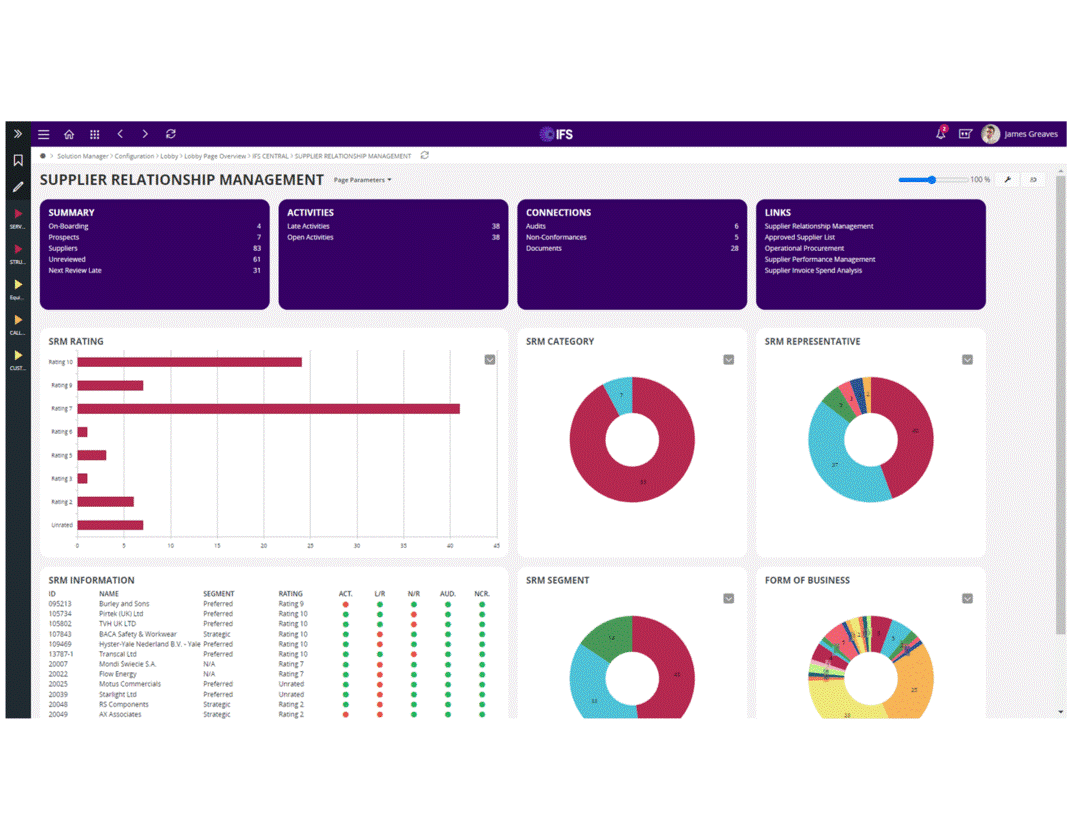Click the SEGMENT column header
This screenshot has width=1072, height=840.
point(219,594)
